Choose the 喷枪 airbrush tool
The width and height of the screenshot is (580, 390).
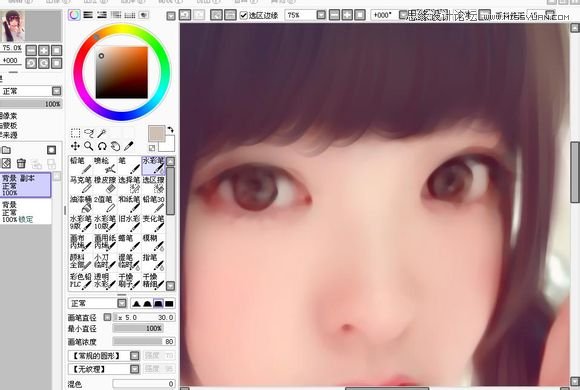point(105,165)
